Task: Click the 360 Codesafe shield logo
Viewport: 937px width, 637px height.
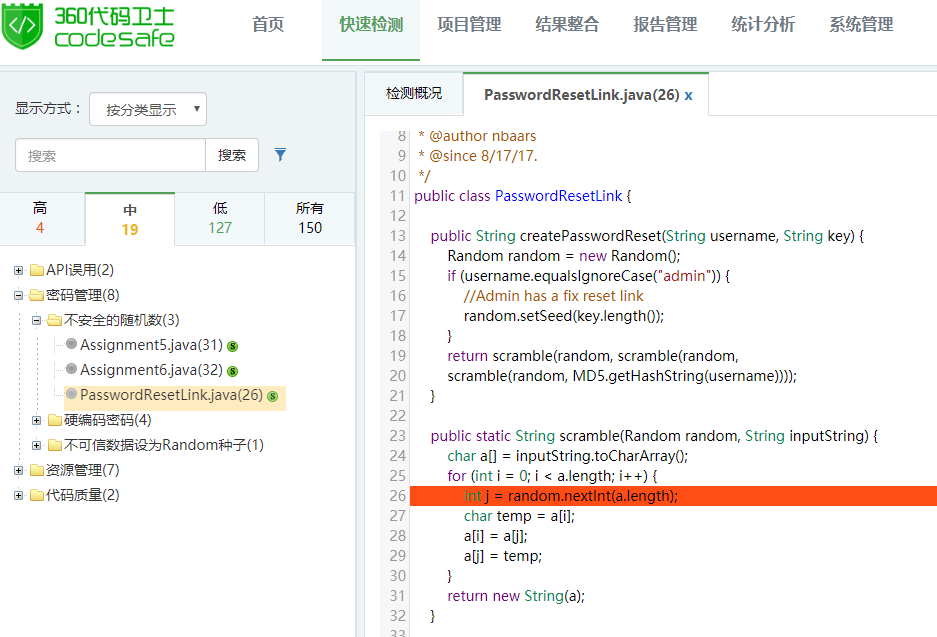Action: coord(24,26)
